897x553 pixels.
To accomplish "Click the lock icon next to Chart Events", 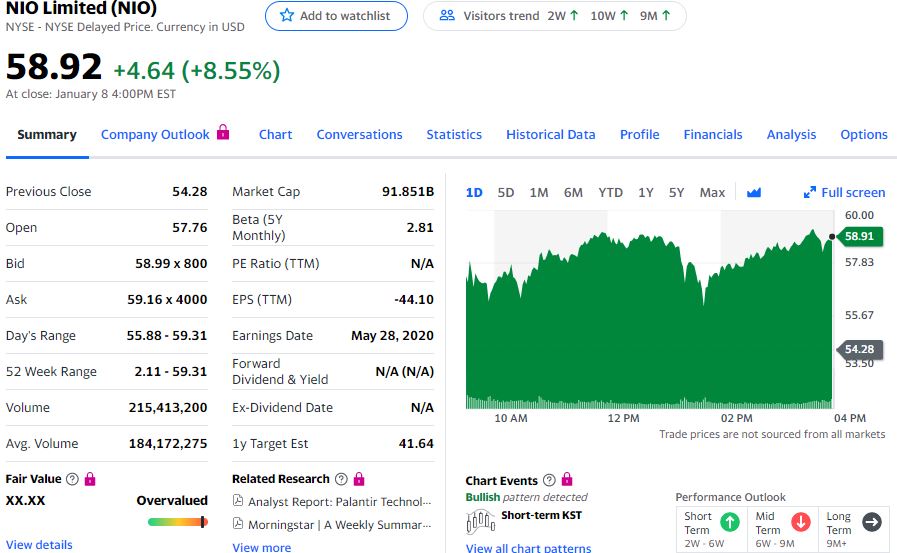I will point(567,479).
